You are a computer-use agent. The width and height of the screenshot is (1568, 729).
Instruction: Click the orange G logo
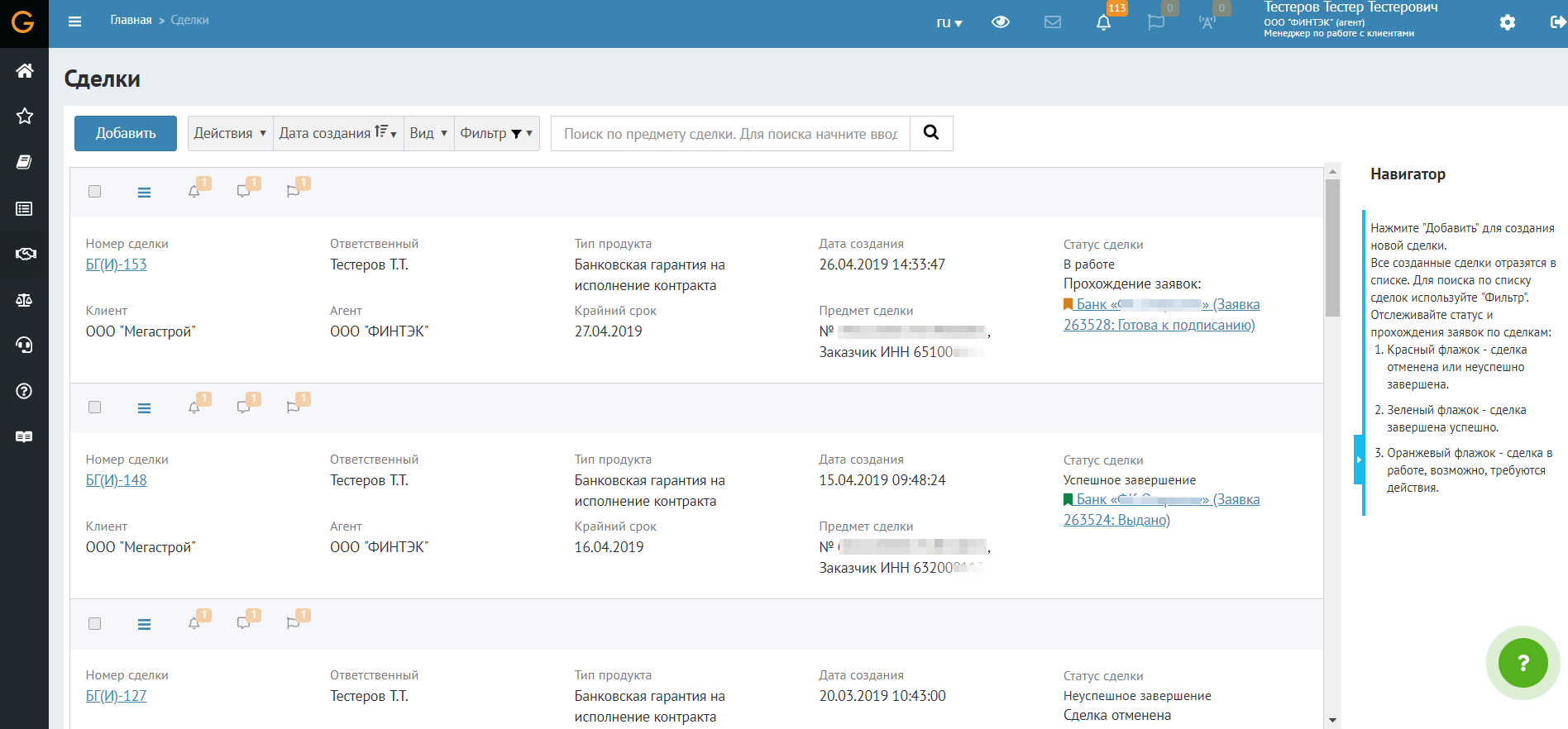coord(23,22)
